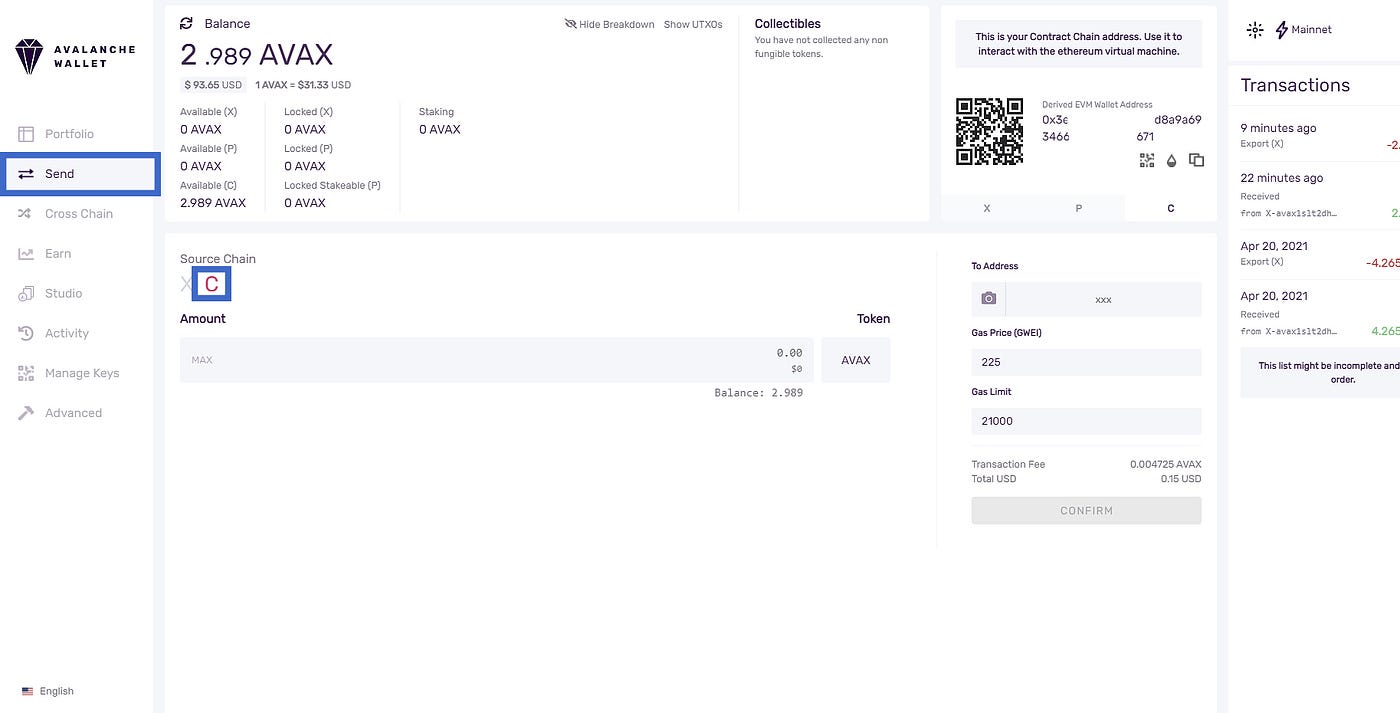Switch to the X address tab
Screen dimensions: 1400x713
987,208
